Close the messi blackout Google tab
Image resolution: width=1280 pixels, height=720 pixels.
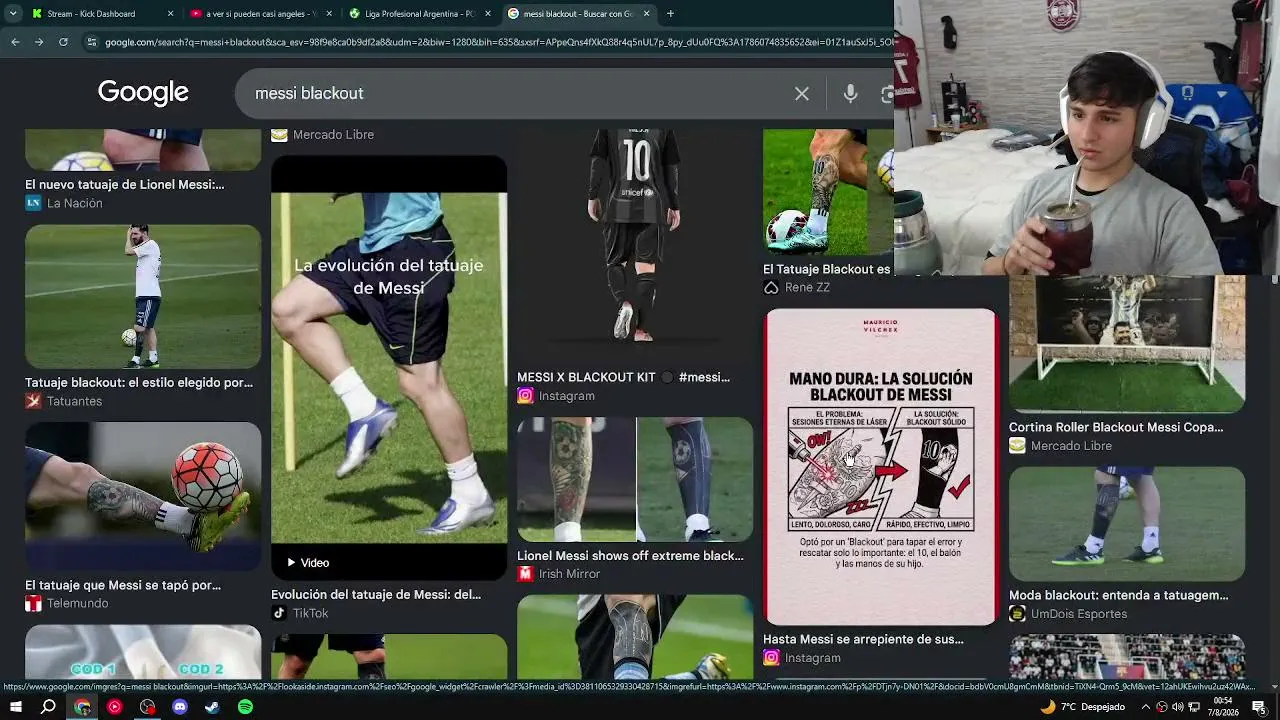(x=647, y=14)
